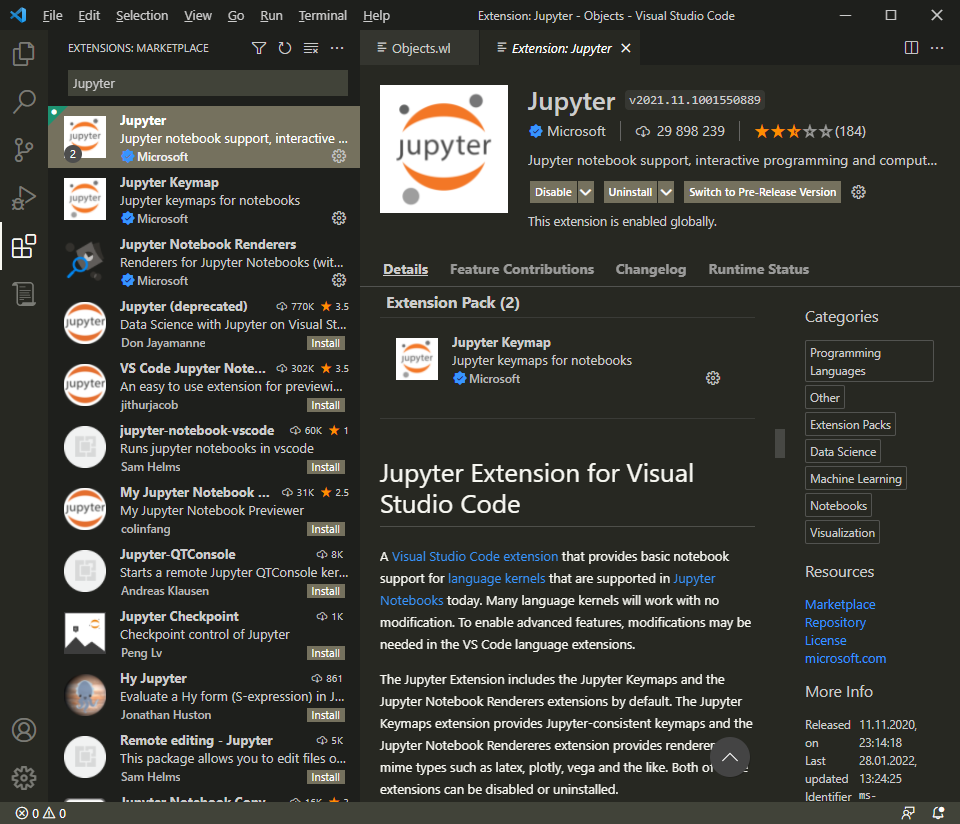This screenshot has height=824, width=960.
Task: Open the File menu
Action: [53, 15]
